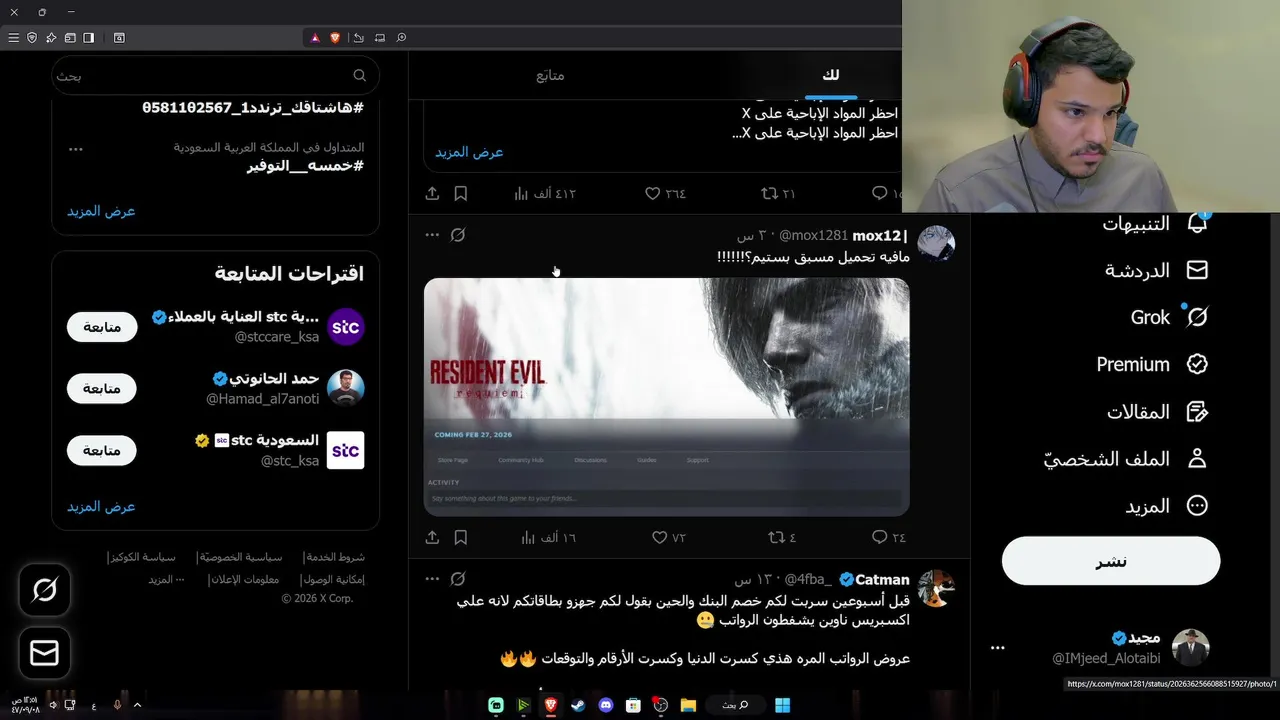Open معلومات الإعلان footer link
The width and height of the screenshot is (1280, 720).
(245, 579)
